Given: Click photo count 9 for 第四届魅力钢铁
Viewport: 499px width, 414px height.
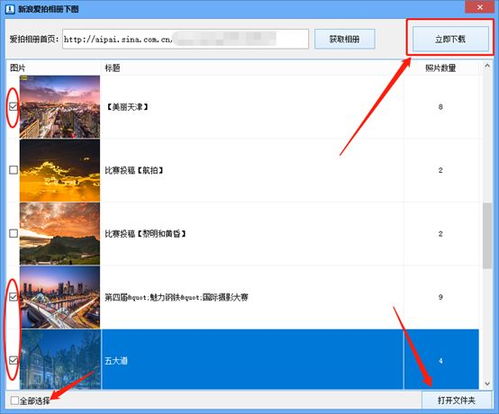Looking at the screenshot, I should pos(440,297).
